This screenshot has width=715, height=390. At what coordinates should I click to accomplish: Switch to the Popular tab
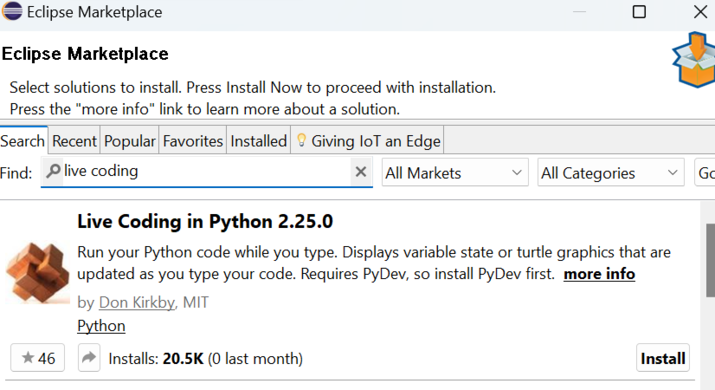pos(130,141)
